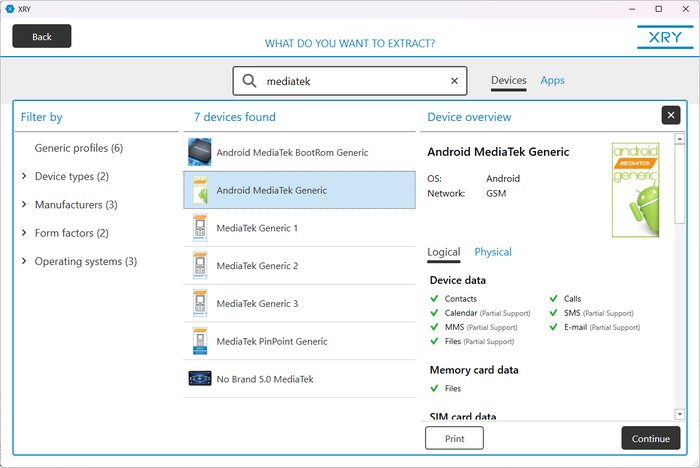Viewport: 700px width, 468px height.
Task: Click the MediaTek PinPoint Generic icon
Action: click(200, 341)
